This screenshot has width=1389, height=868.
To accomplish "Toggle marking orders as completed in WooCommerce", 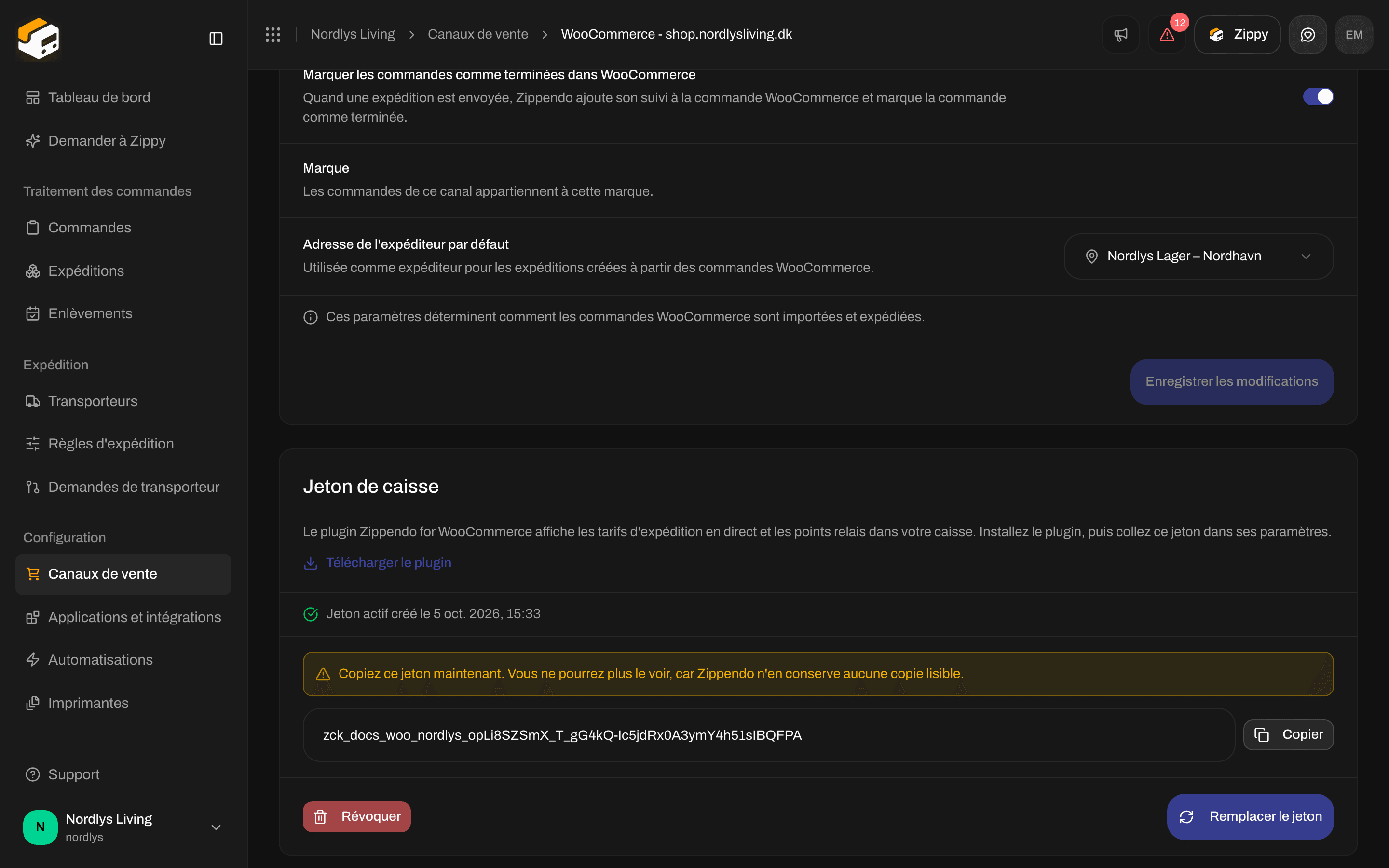I will [x=1318, y=96].
